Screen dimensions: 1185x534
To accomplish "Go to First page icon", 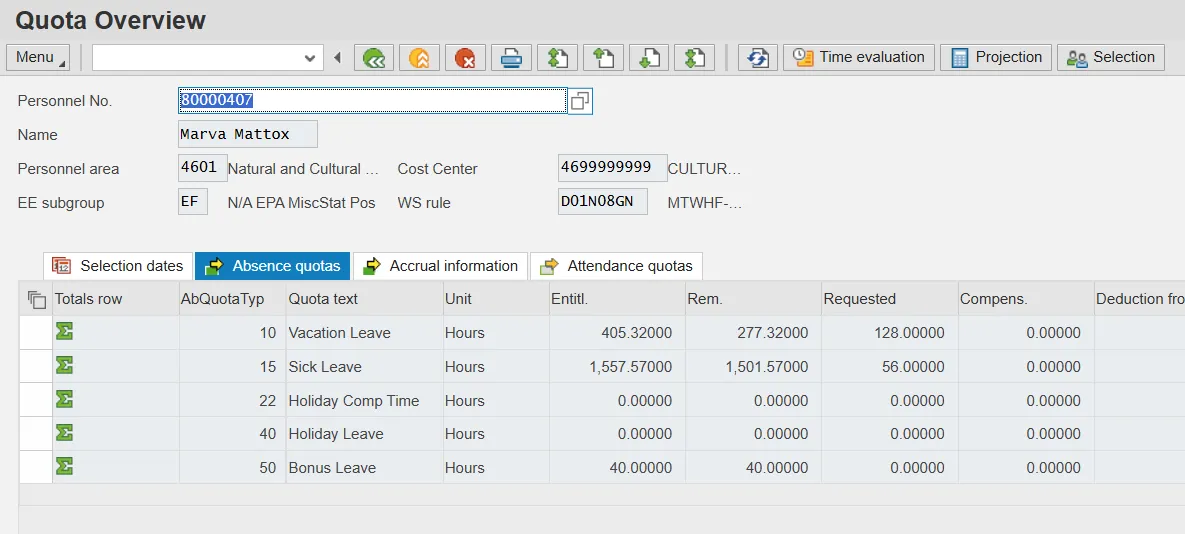I will coord(557,58).
